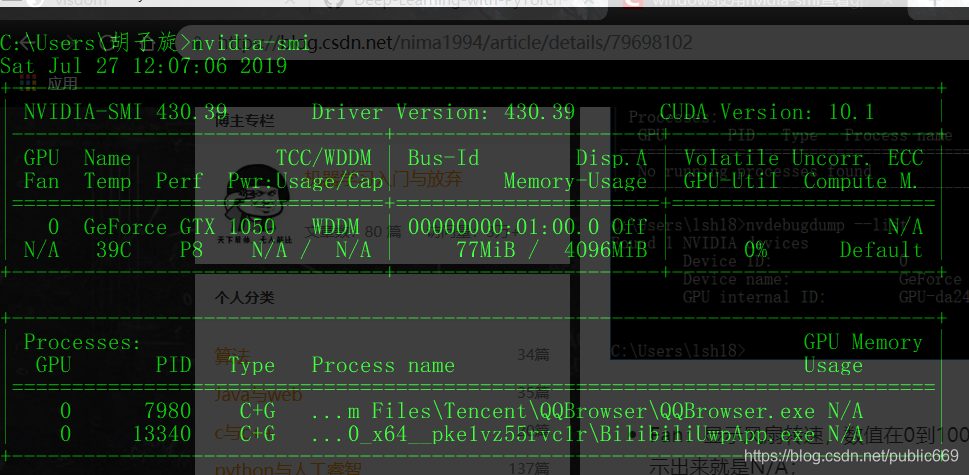The height and width of the screenshot is (475, 969).
Task: Click the '4096MiB' total memory value
Action: 606,250
